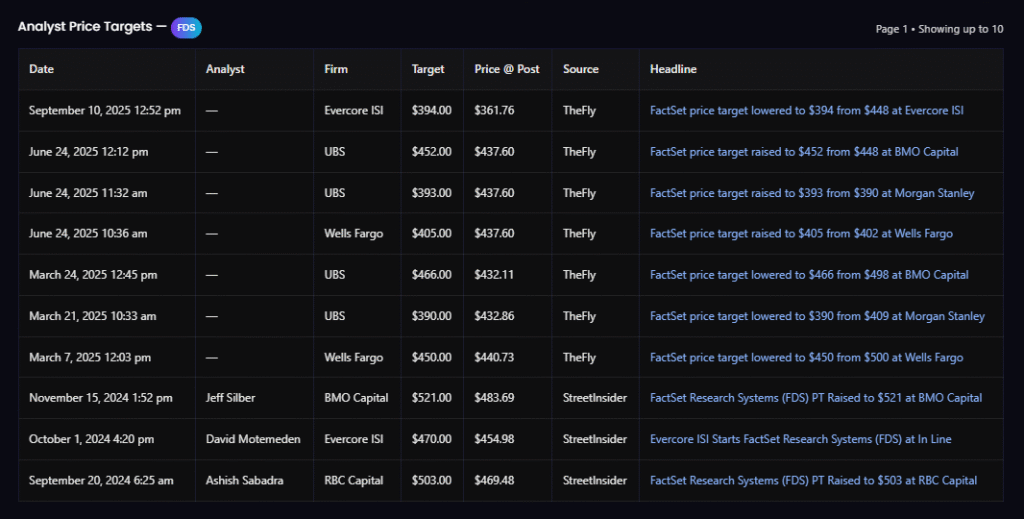Open the PT Raised to $503 at RBC Capital link
1024x519 pixels.
[813, 480]
